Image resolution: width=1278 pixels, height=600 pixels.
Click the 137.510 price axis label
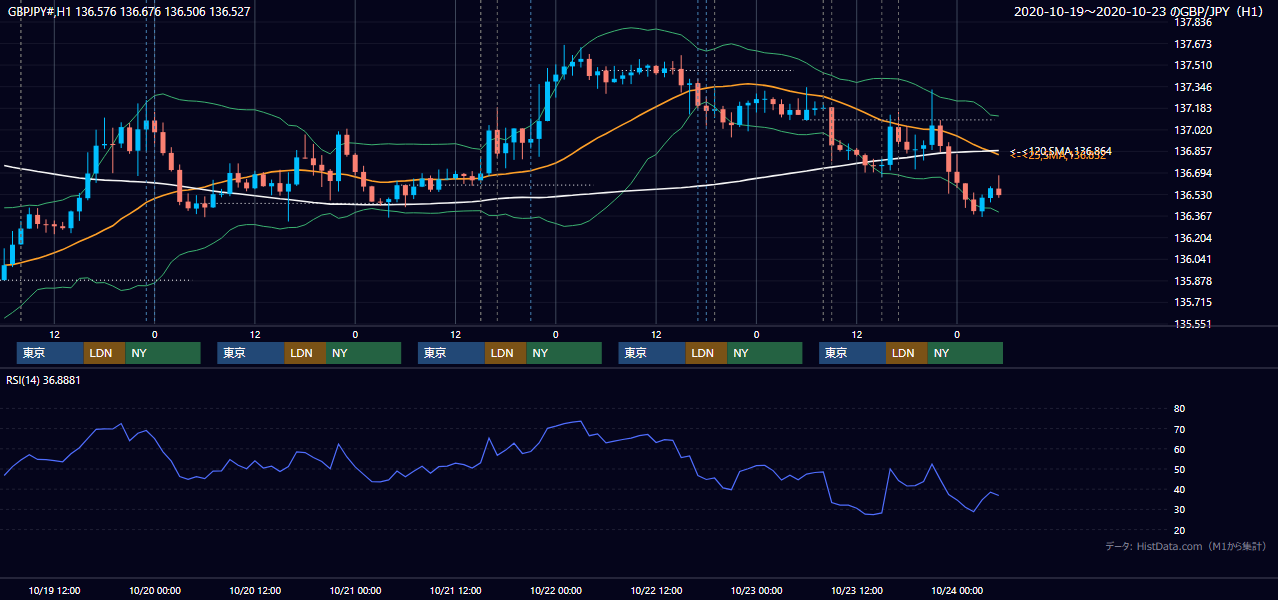click(x=1192, y=66)
